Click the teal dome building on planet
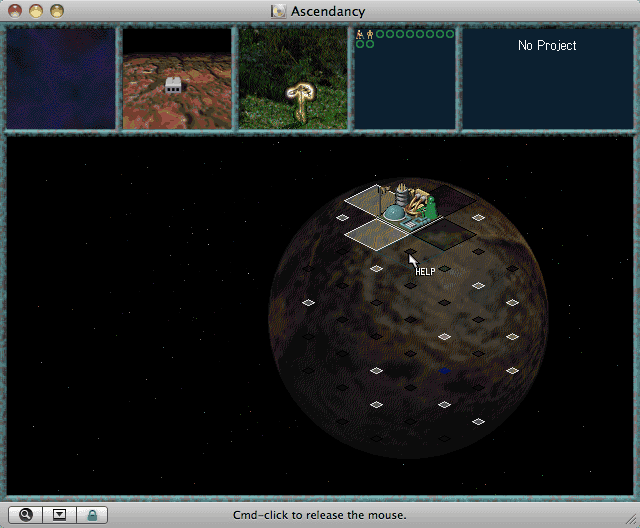 click(394, 213)
